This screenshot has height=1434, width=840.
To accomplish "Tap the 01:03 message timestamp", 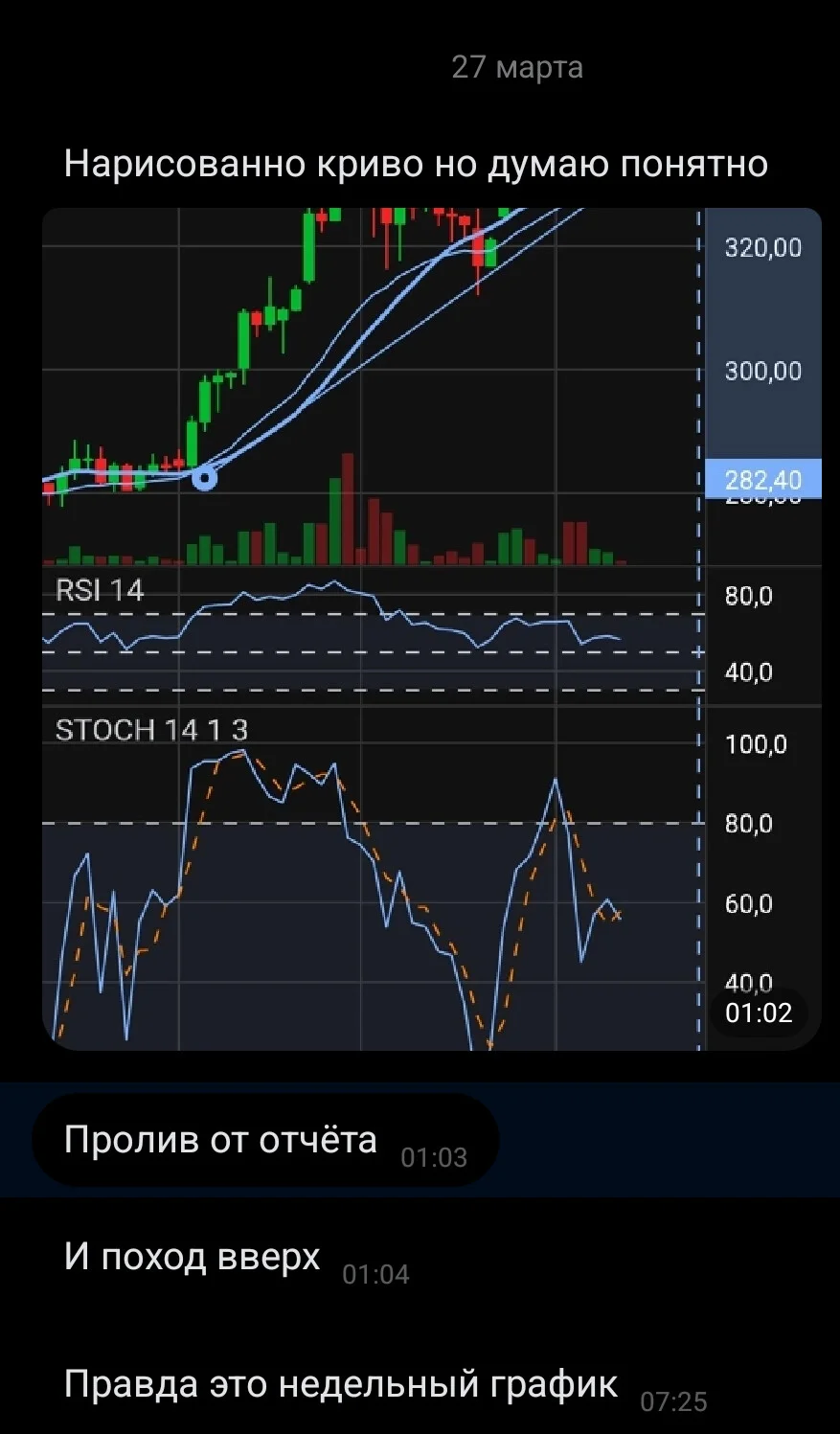I will [x=434, y=1157].
